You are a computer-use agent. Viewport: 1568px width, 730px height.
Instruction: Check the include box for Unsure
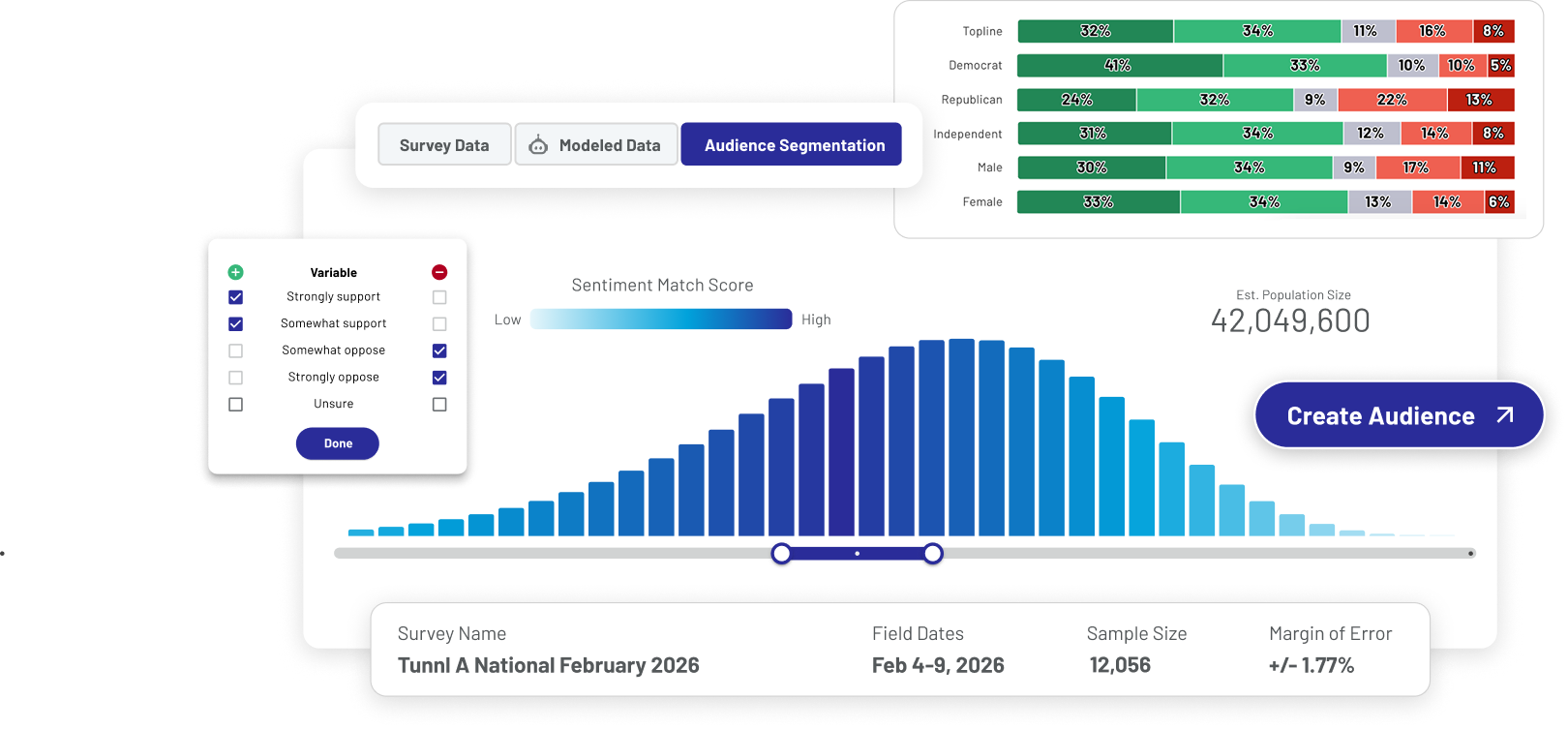(235, 404)
